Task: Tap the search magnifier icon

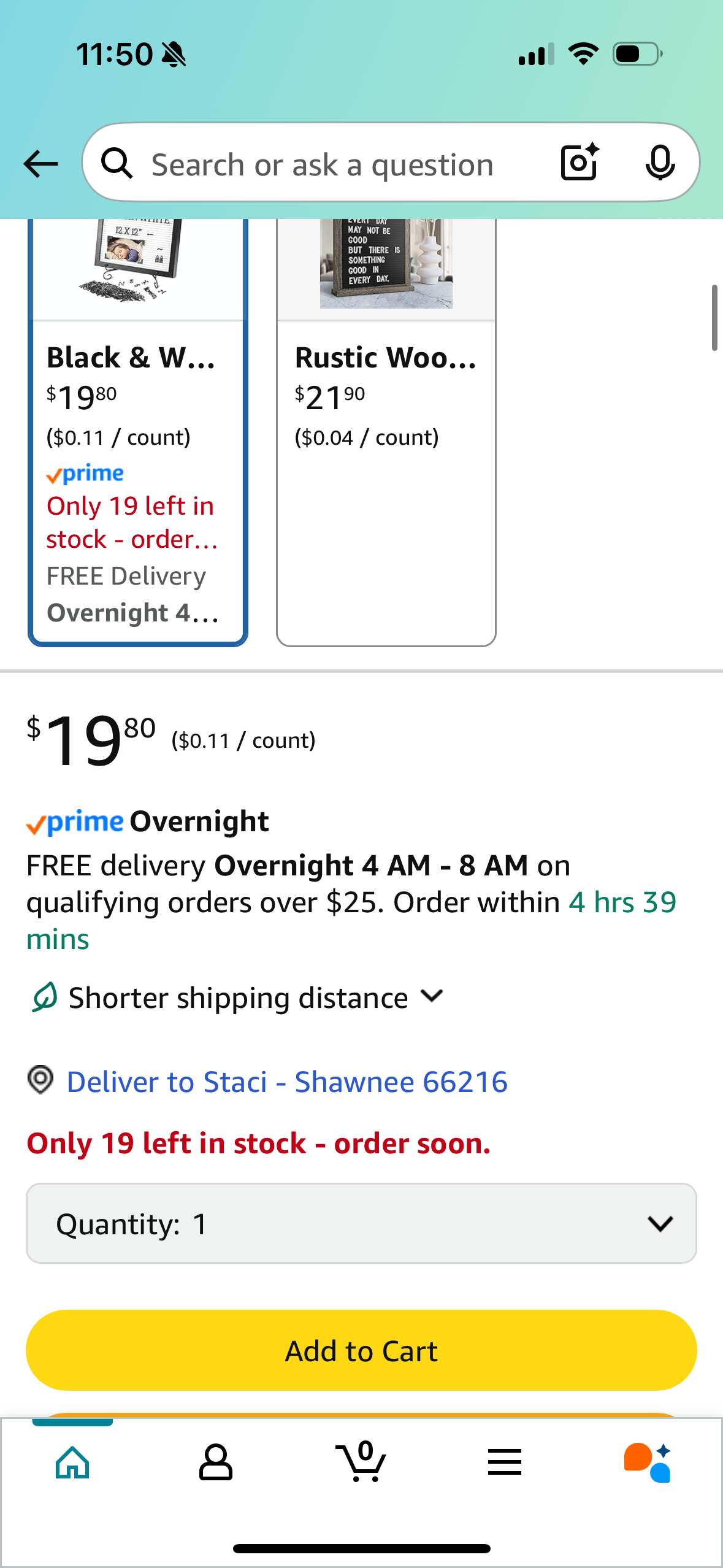Action: point(117,163)
